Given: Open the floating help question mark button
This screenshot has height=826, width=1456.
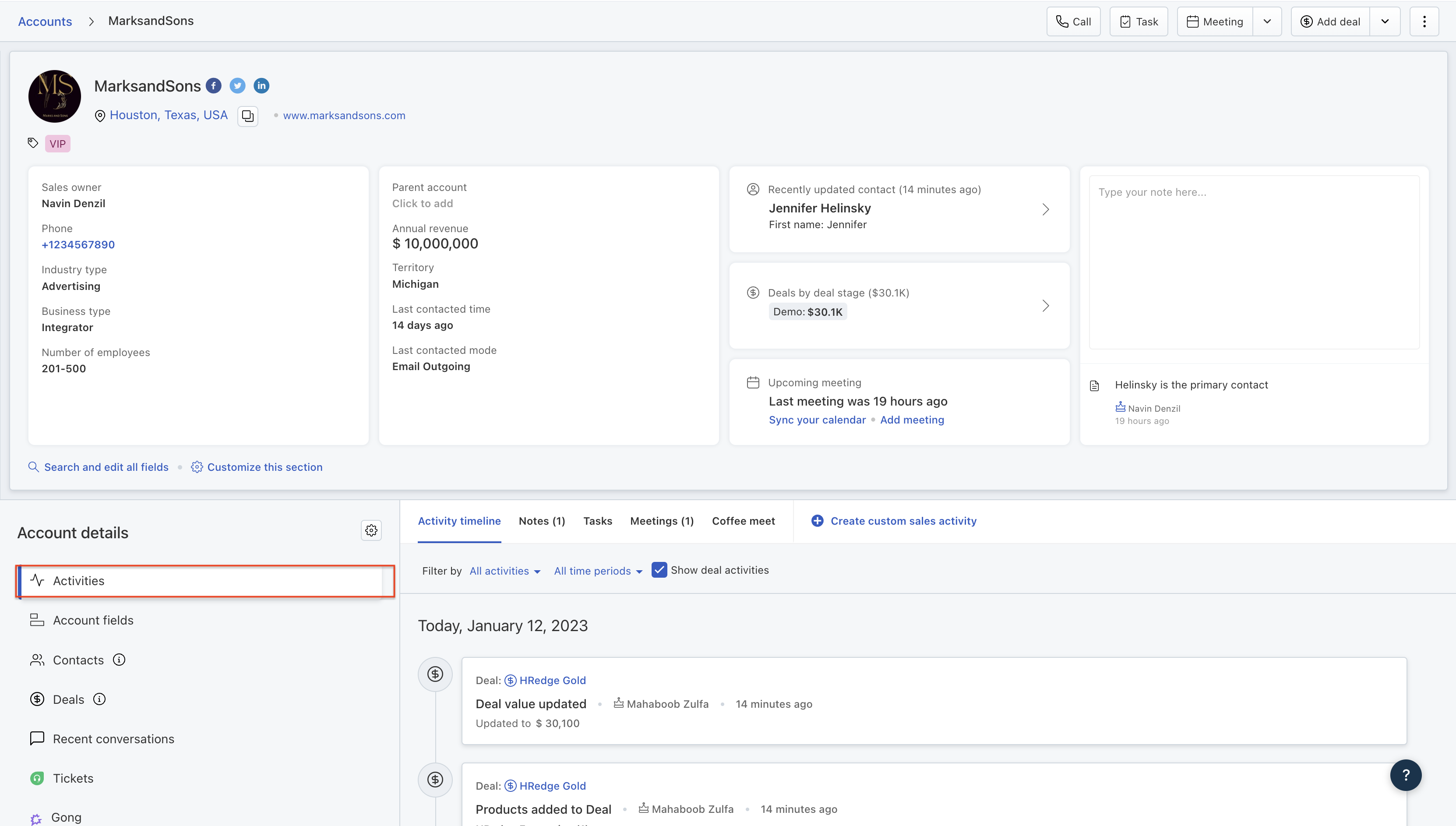Looking at the screenshot, I should point(1406,775).
